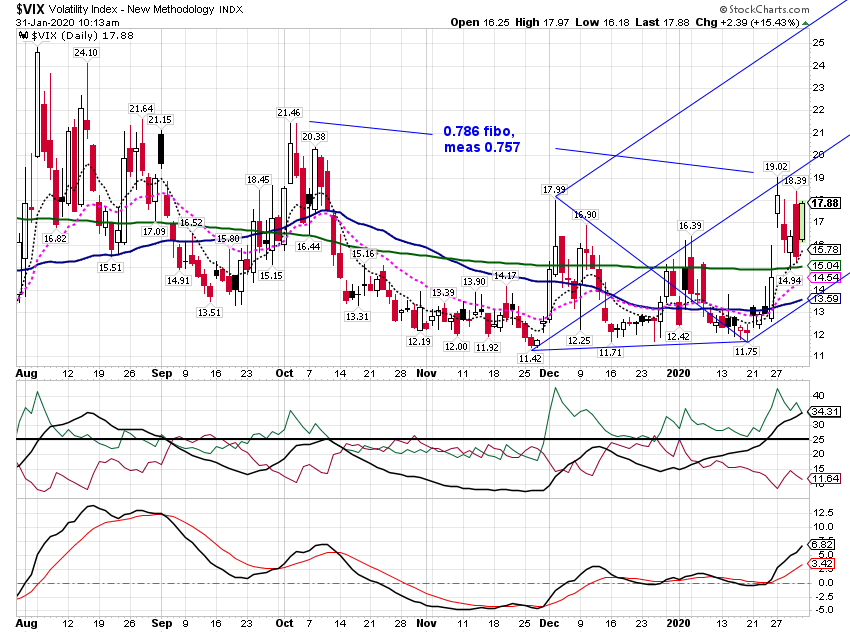Click the 11.71 low price label
This screenshot has width=850, height=633.
610,352
